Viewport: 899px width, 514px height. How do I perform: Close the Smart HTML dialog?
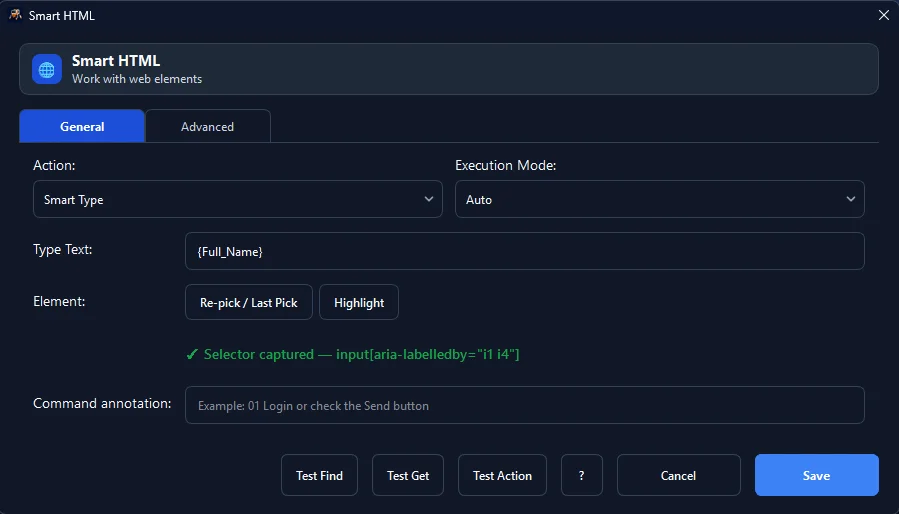[884, 15]
